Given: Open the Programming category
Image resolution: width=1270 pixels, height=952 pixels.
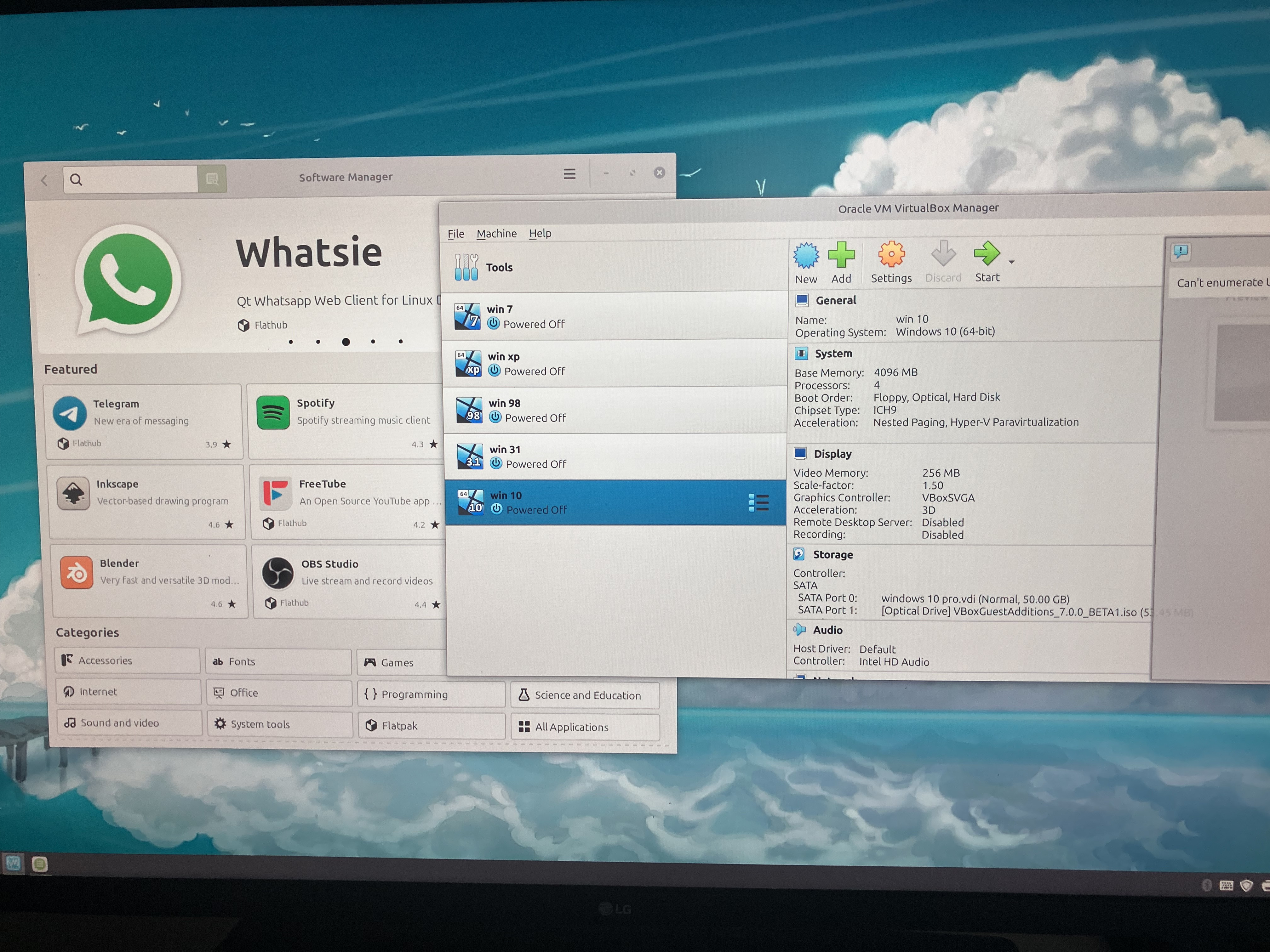Looking at the screenshot, I should [432, 694].
